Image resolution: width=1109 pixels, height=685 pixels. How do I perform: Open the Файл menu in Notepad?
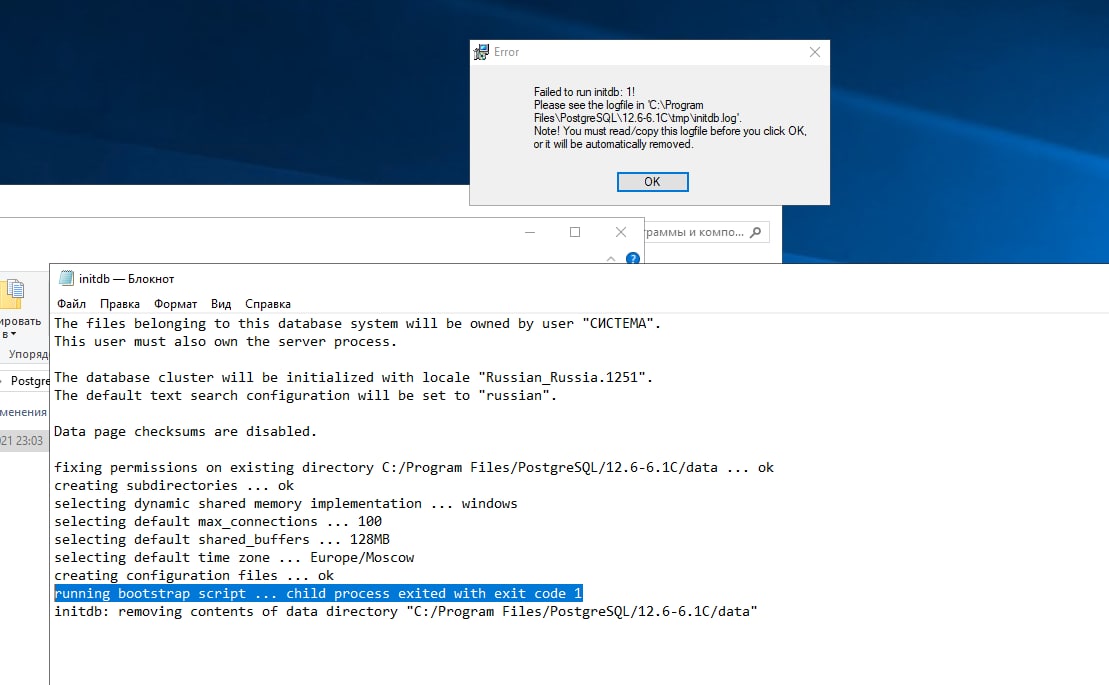[71, 304]
